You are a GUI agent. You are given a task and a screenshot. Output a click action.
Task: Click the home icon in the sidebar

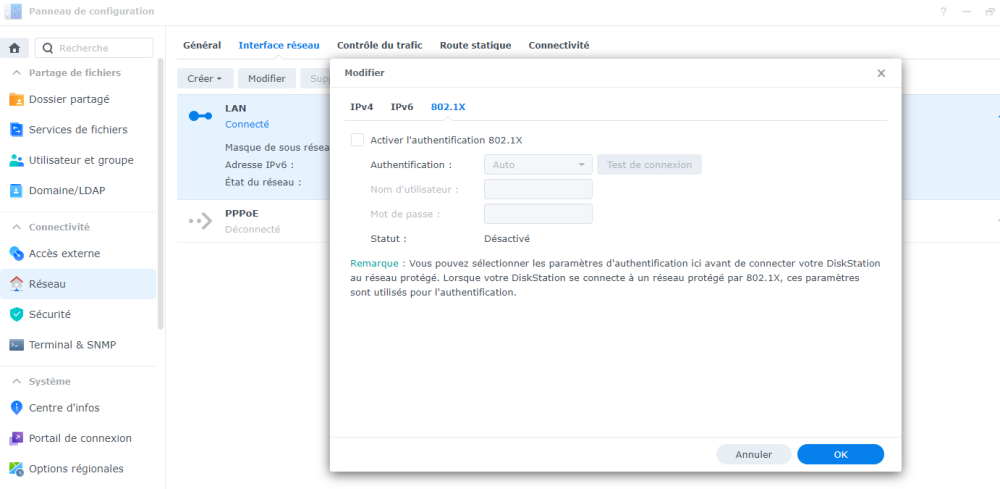pyautogui.click(x=15, y=48)
